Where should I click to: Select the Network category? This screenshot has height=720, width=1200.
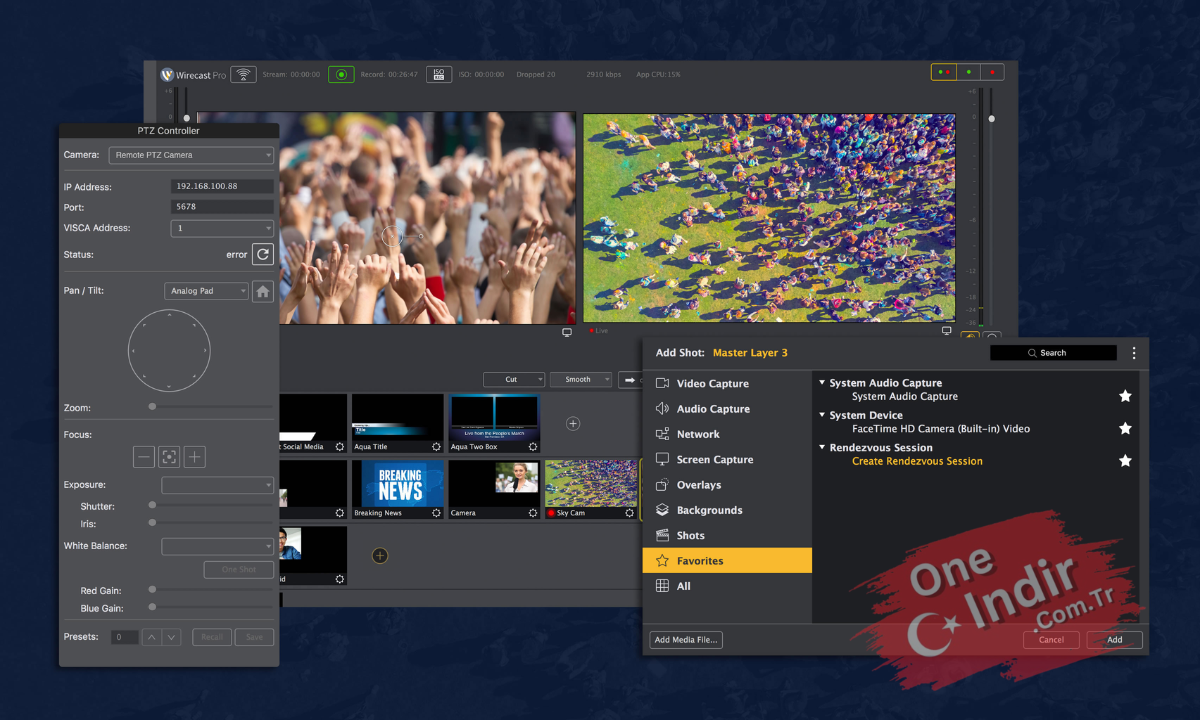(727, 434)
